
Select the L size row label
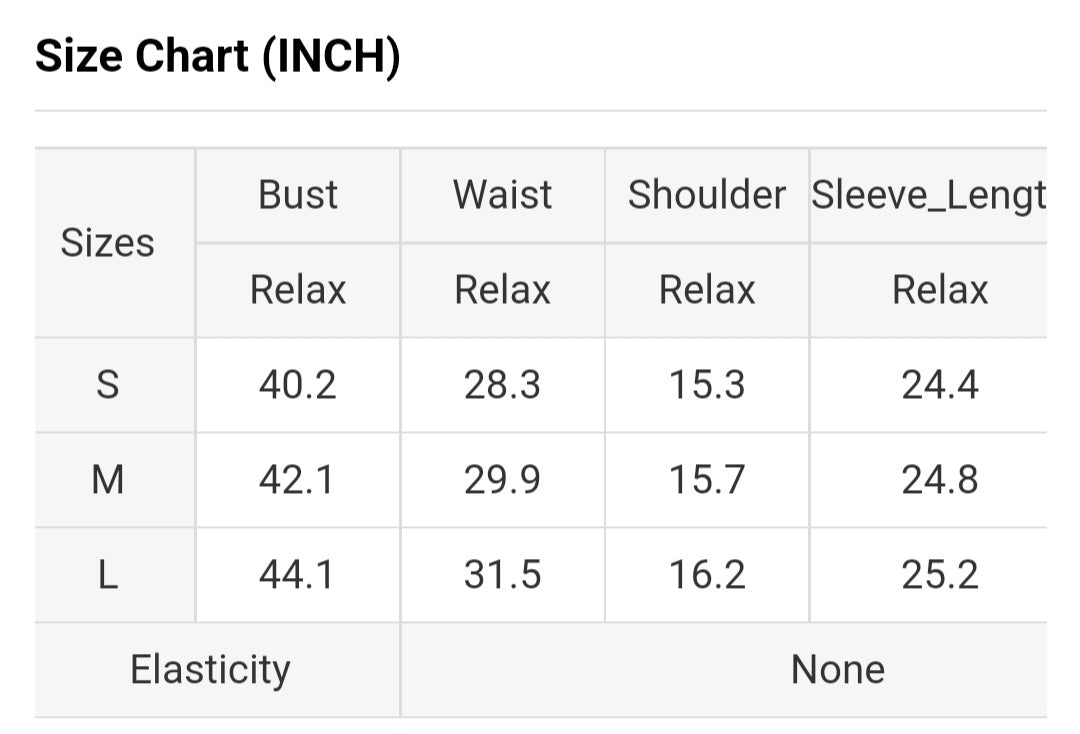(x=108, y=575)
